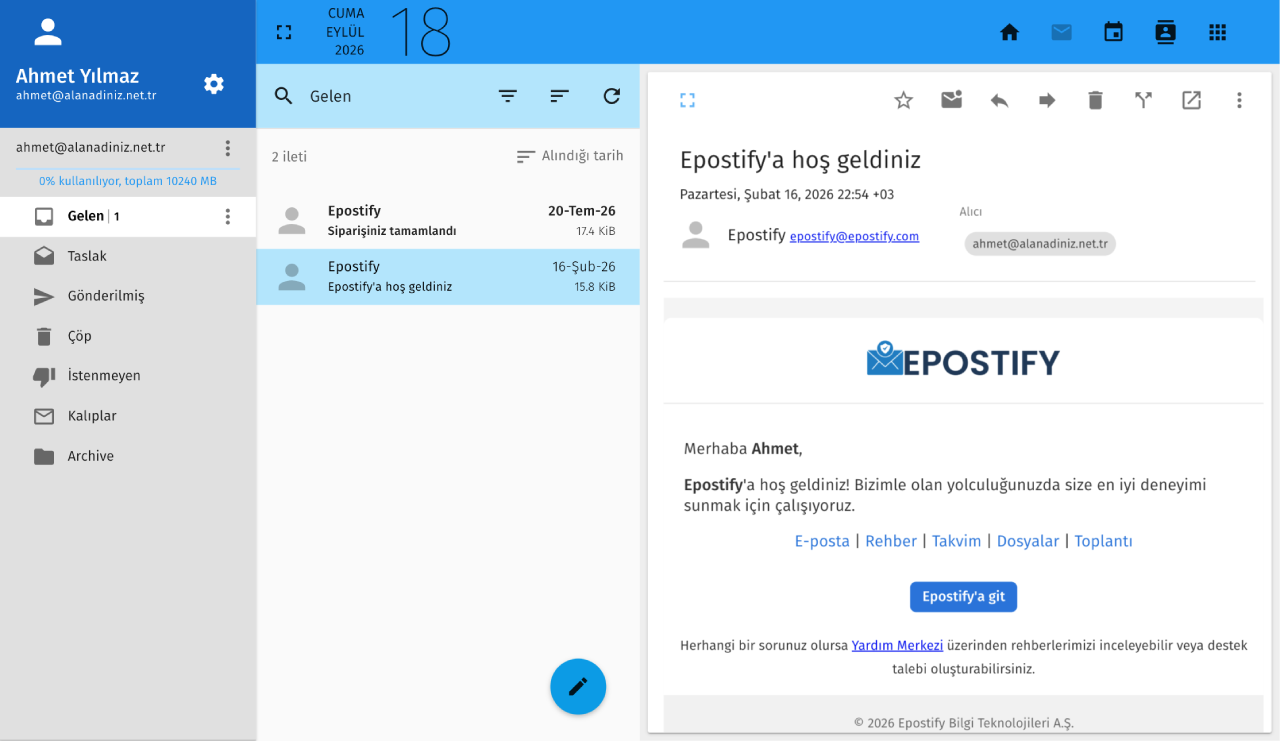Select the Epostify'a hoş geldiniz message row

tap(448, 277)
